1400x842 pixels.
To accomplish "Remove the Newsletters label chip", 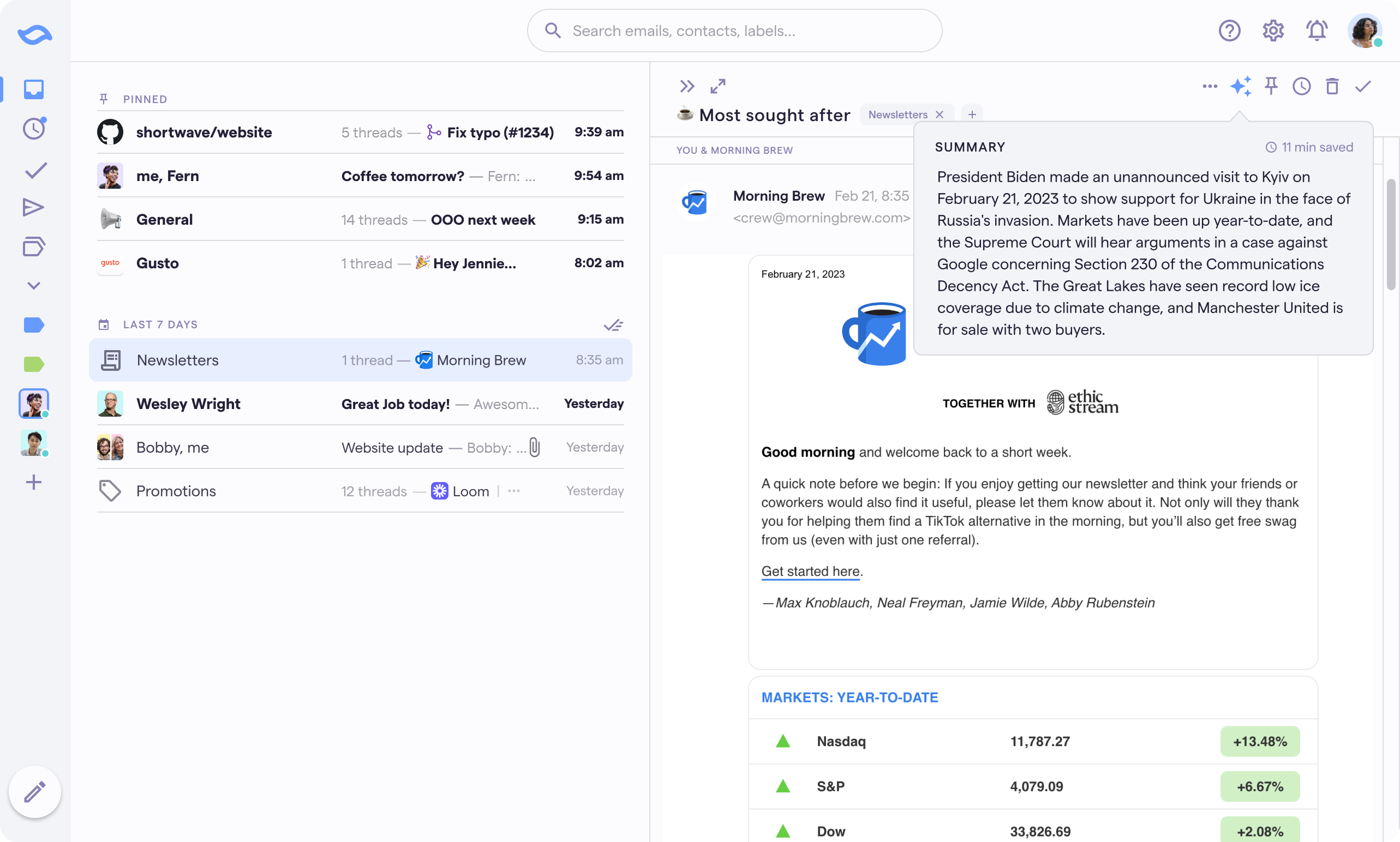I will [x=940, y=115].
